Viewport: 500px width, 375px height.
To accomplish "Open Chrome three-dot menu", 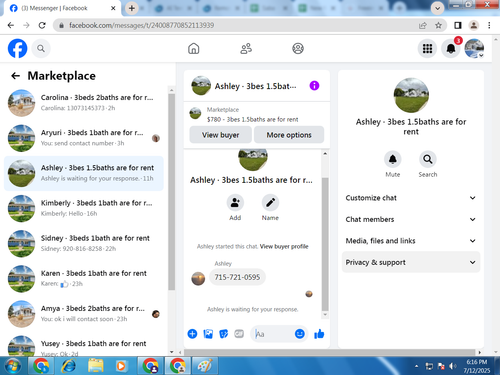I will [x=489, y=25].
